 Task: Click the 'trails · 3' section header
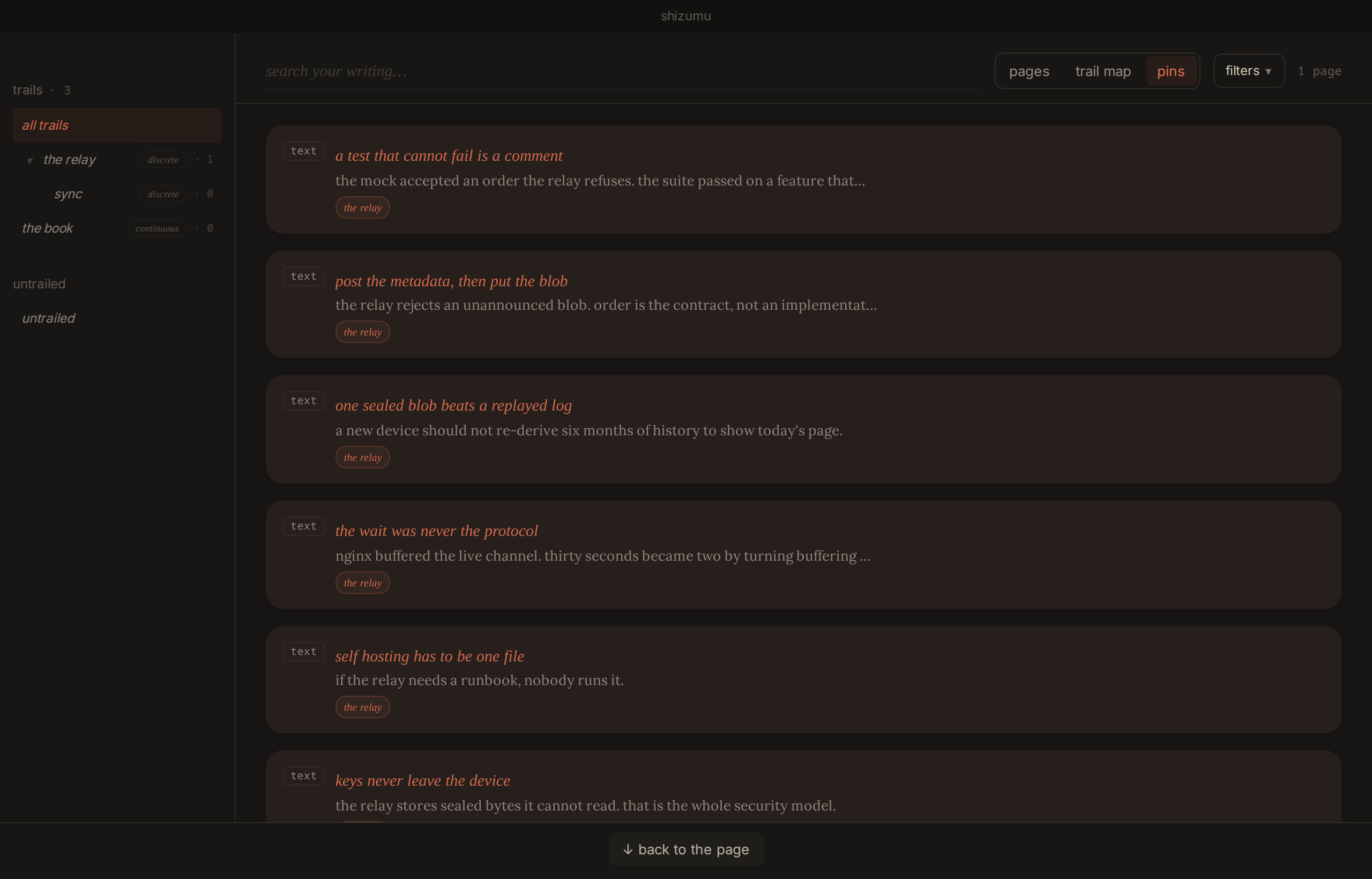(42, 90)
